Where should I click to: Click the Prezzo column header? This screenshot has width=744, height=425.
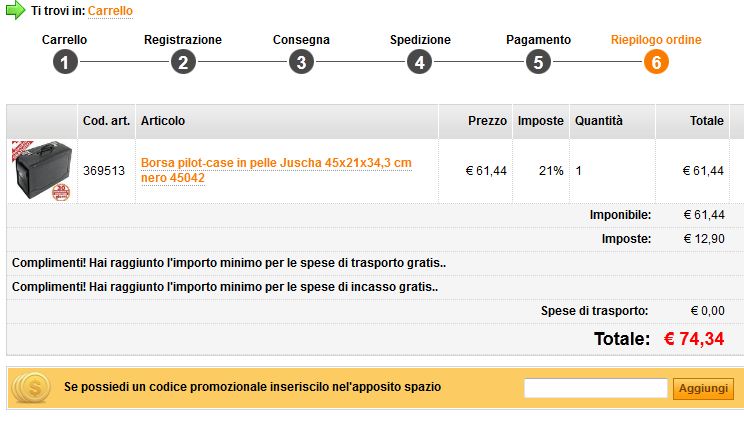pos(487,121)
